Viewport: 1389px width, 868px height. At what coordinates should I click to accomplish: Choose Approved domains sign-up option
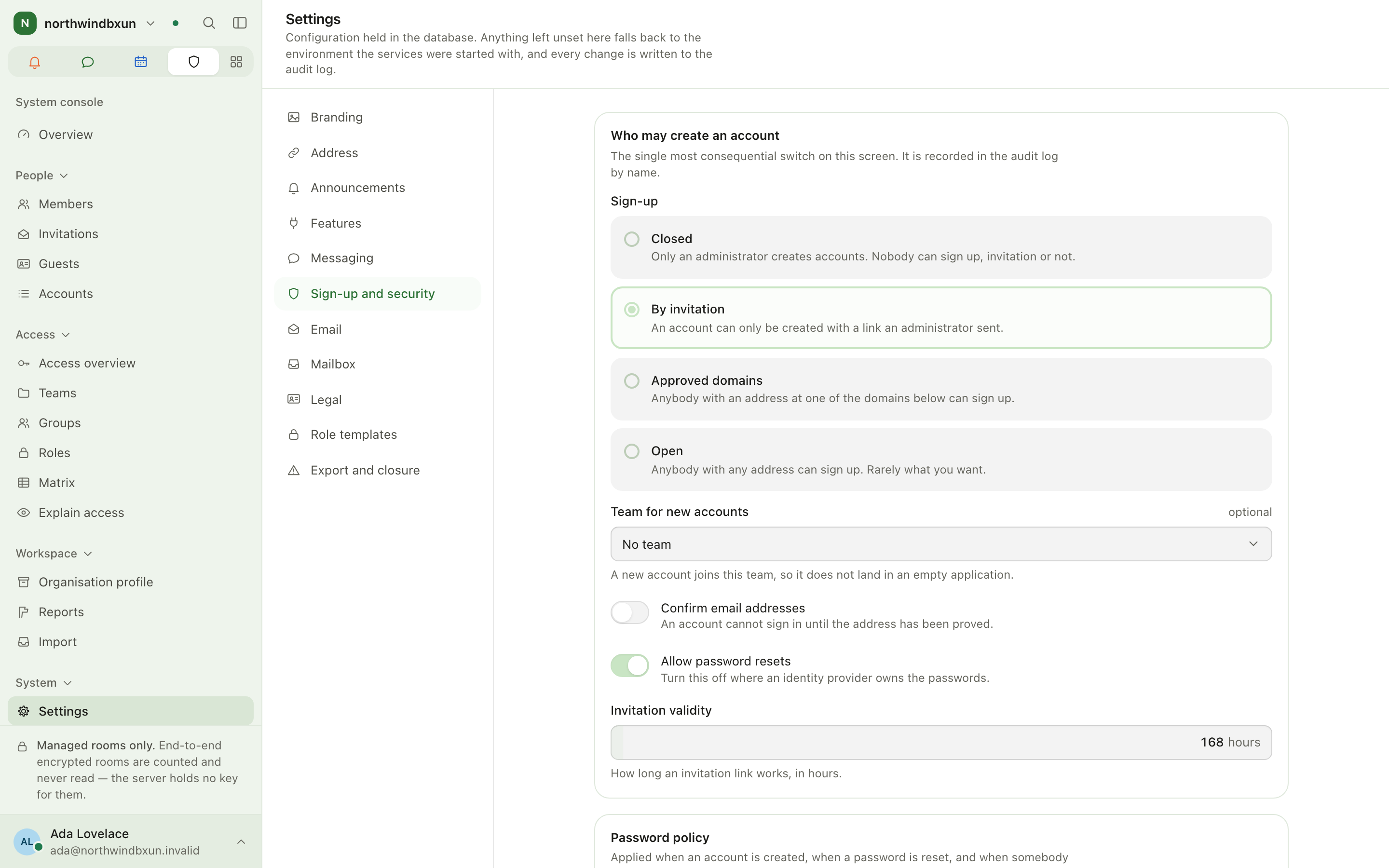(x=941, y=389)
